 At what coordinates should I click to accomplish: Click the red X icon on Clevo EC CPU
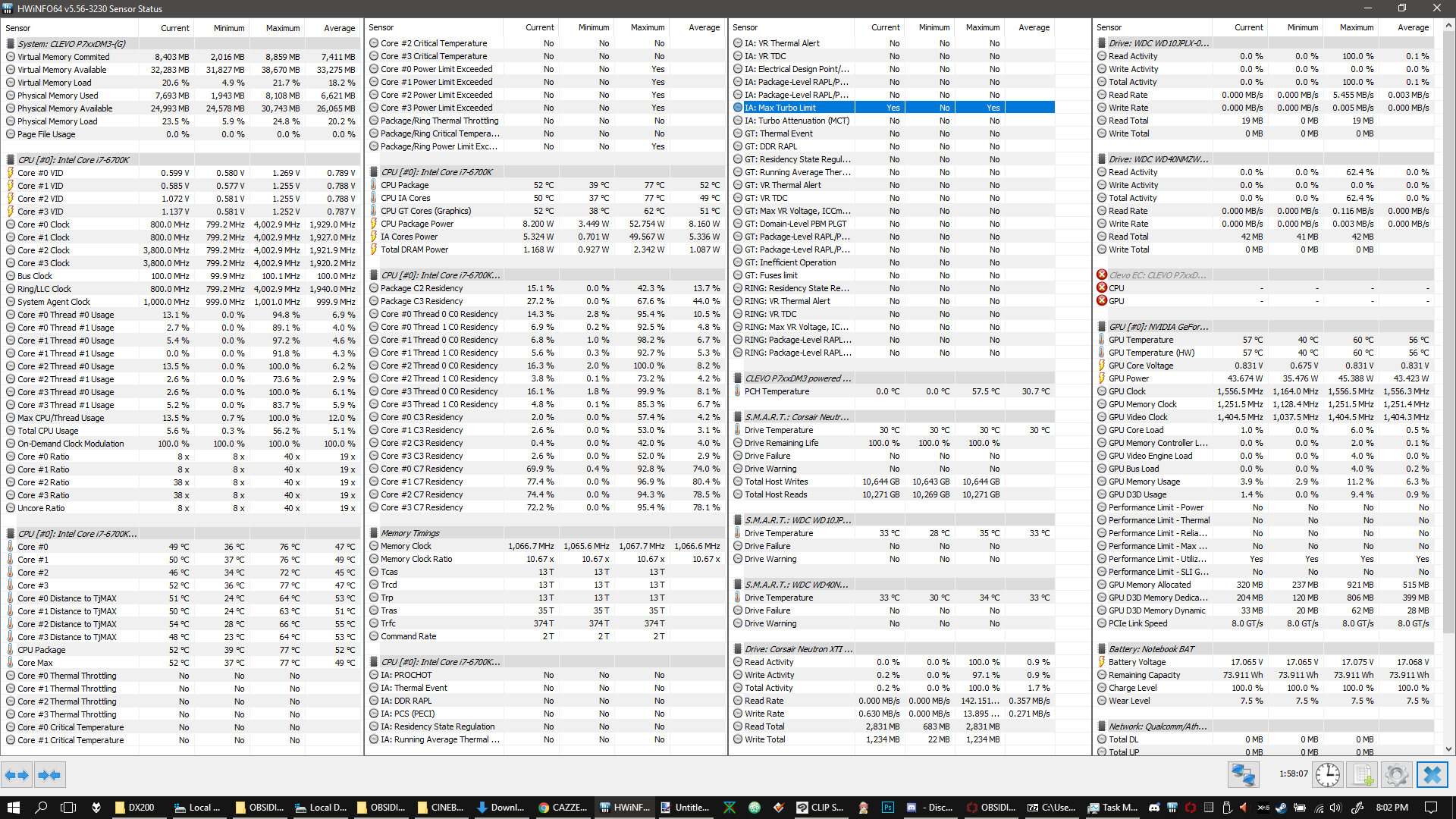(x=1102, y=287)
